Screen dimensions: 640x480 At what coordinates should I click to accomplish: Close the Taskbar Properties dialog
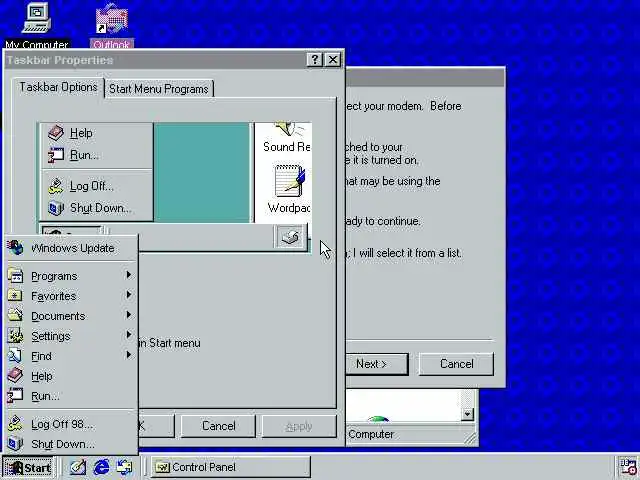pos(333,60)
